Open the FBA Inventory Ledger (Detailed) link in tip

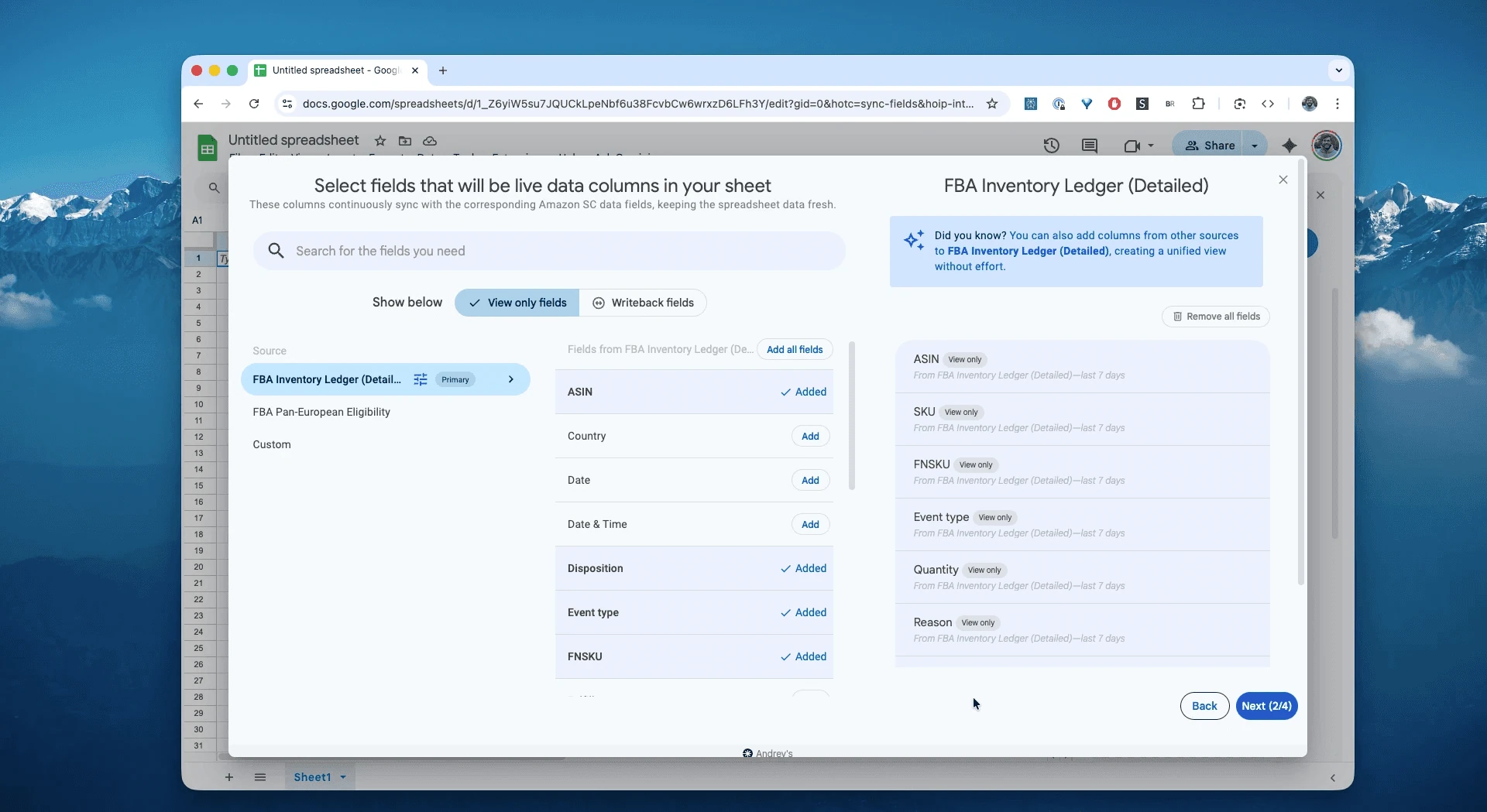pyautogui.click(x=1029, y=251)
